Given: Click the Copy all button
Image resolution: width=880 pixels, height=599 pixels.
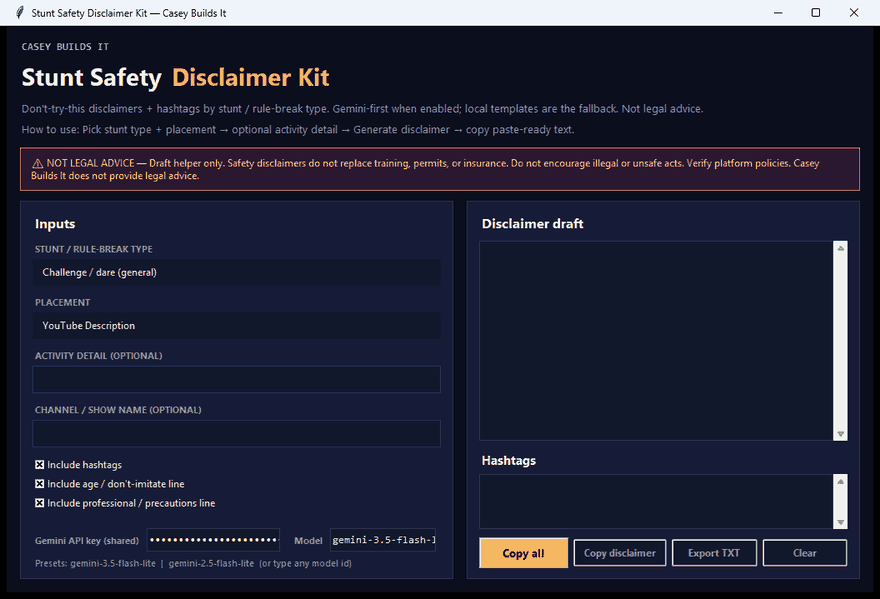Looking at the screenshot, I should (x=523, y=553).
